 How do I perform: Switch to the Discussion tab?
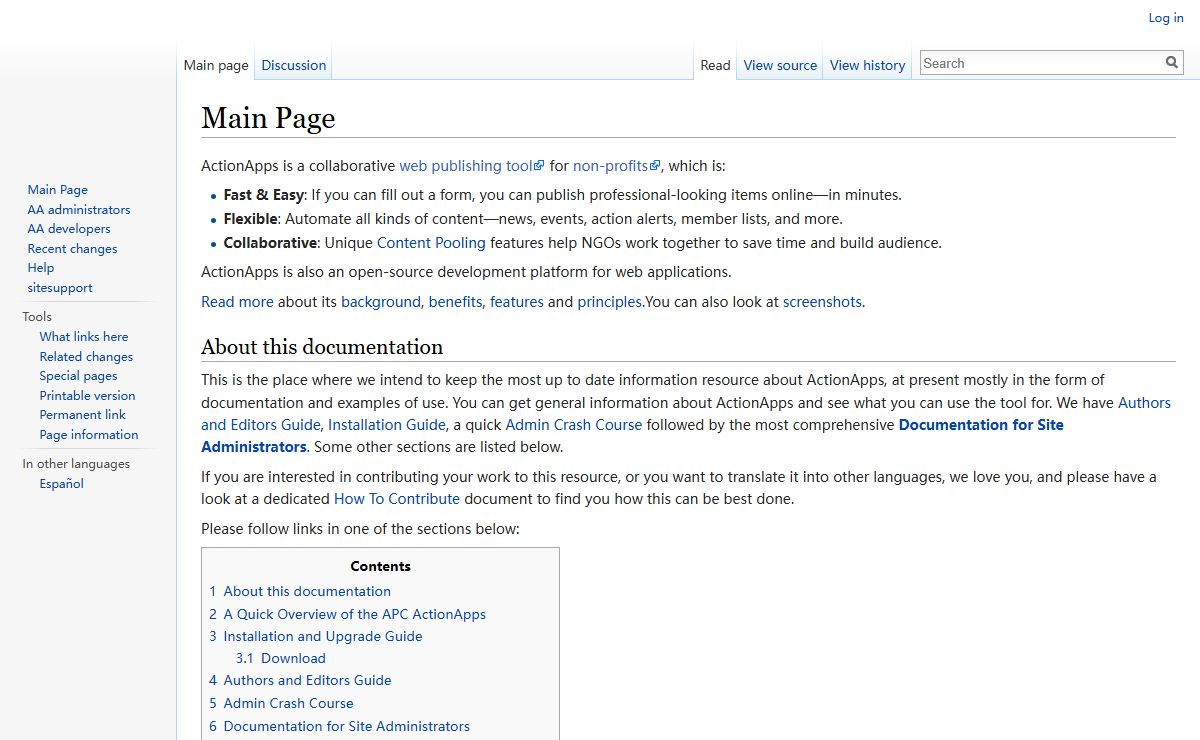click(x=293, y=65)
